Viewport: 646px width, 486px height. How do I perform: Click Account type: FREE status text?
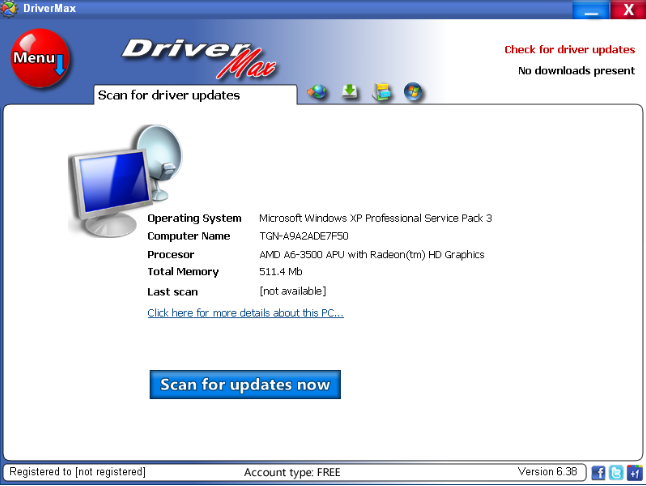292,472
